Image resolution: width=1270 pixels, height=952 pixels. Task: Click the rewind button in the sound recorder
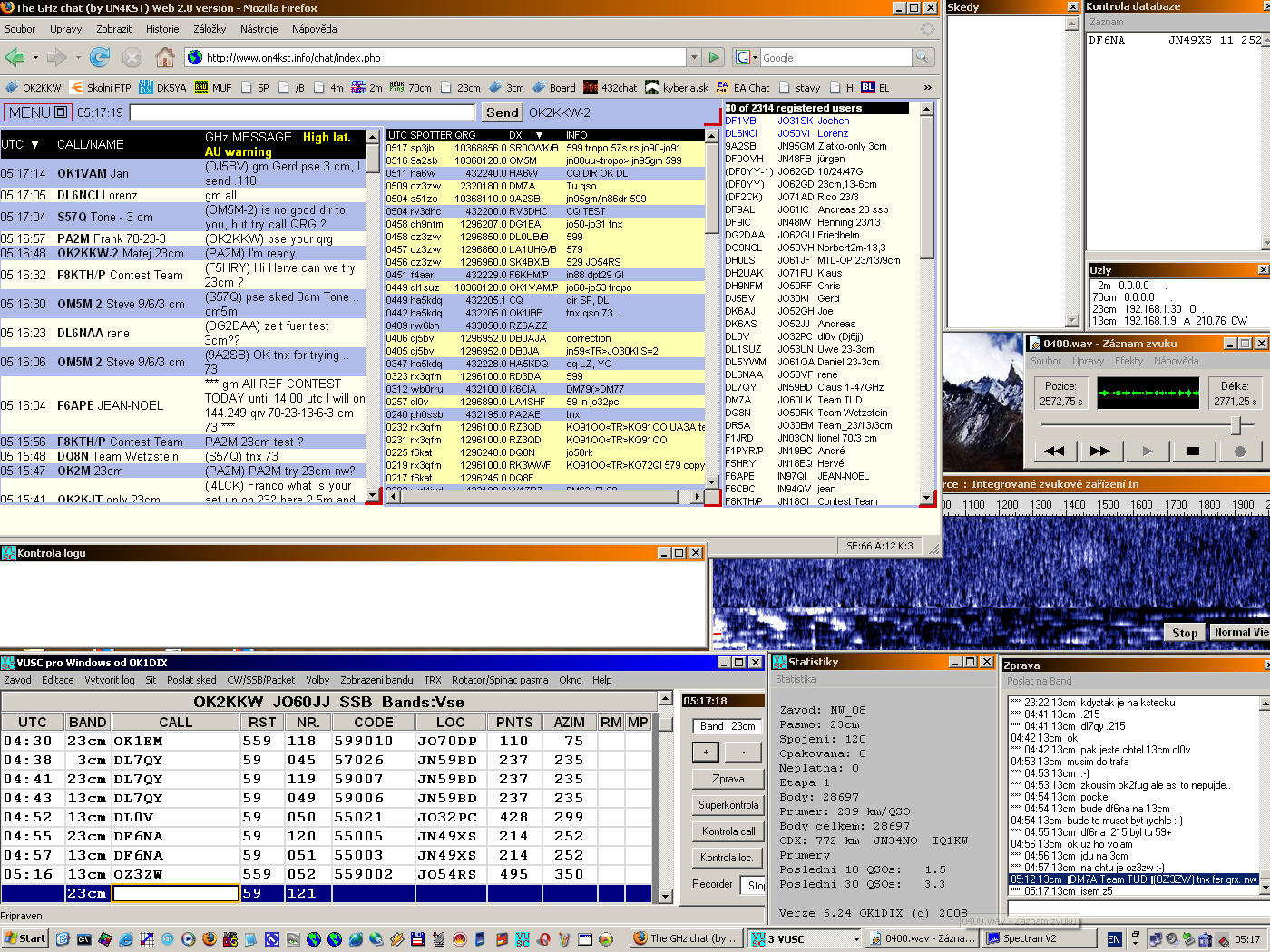[1054, 451]
